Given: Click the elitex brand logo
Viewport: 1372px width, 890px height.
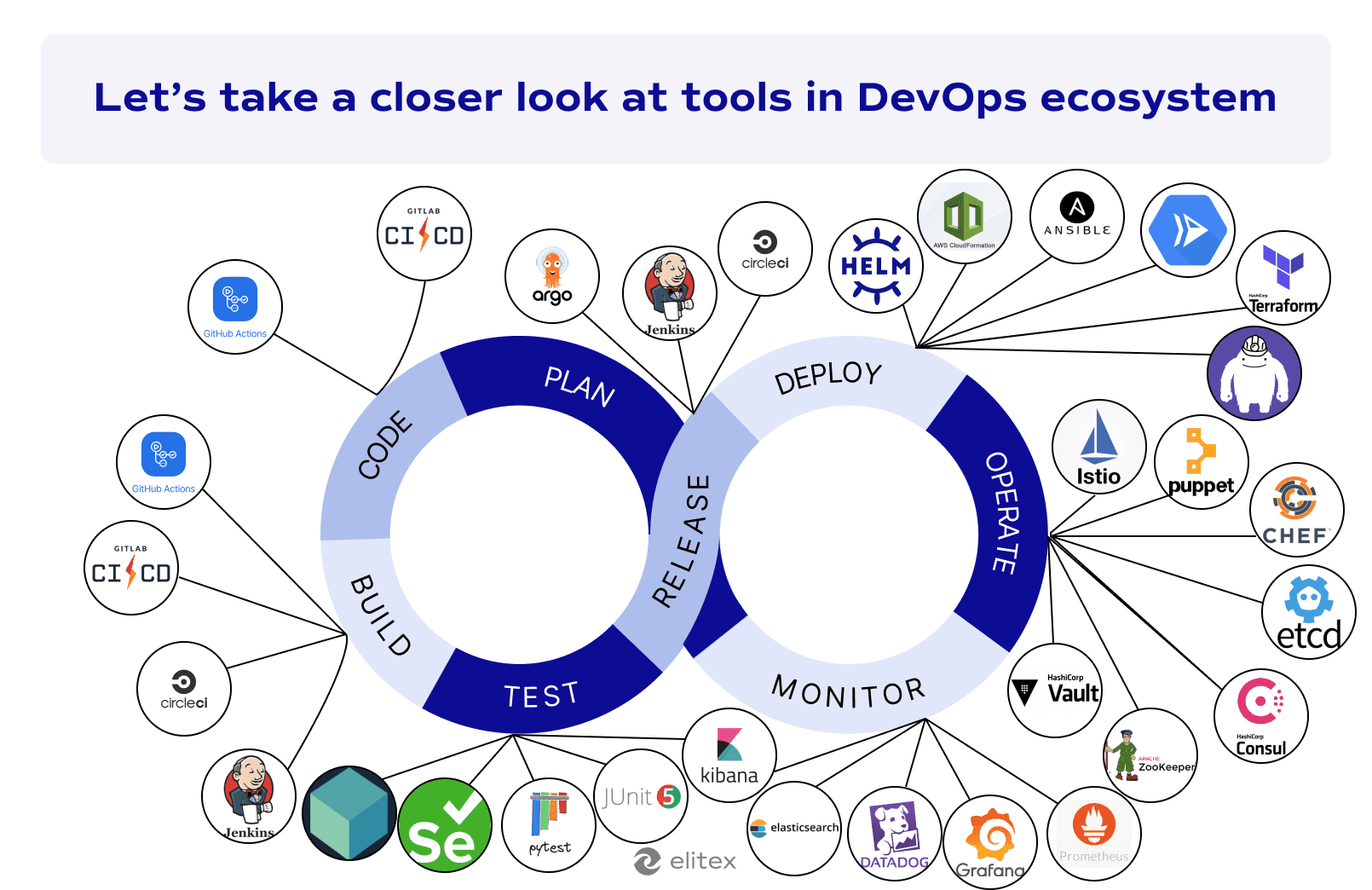Looking at the screenshot, I should click(685, 861).
